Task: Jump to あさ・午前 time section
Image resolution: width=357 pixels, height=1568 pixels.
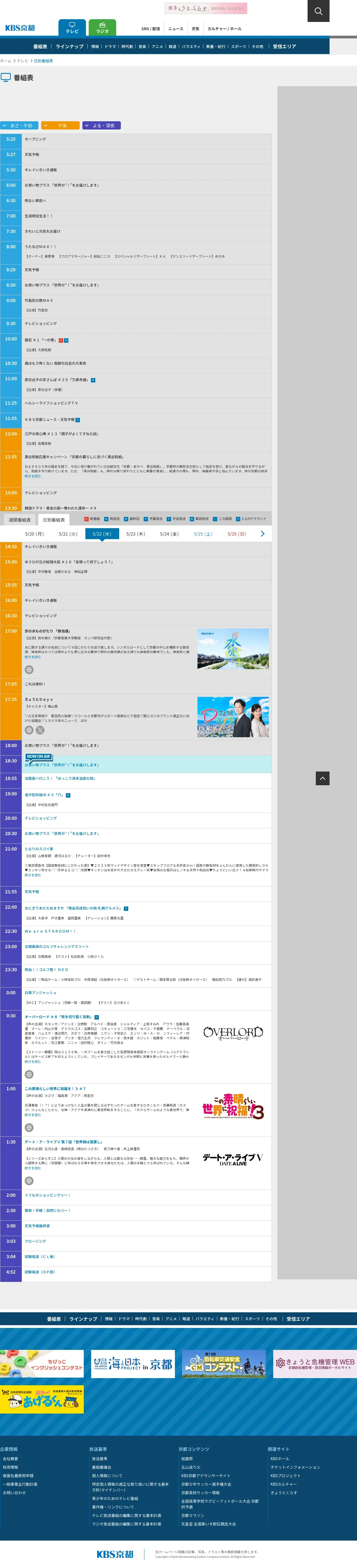Action: pos(19,125)
